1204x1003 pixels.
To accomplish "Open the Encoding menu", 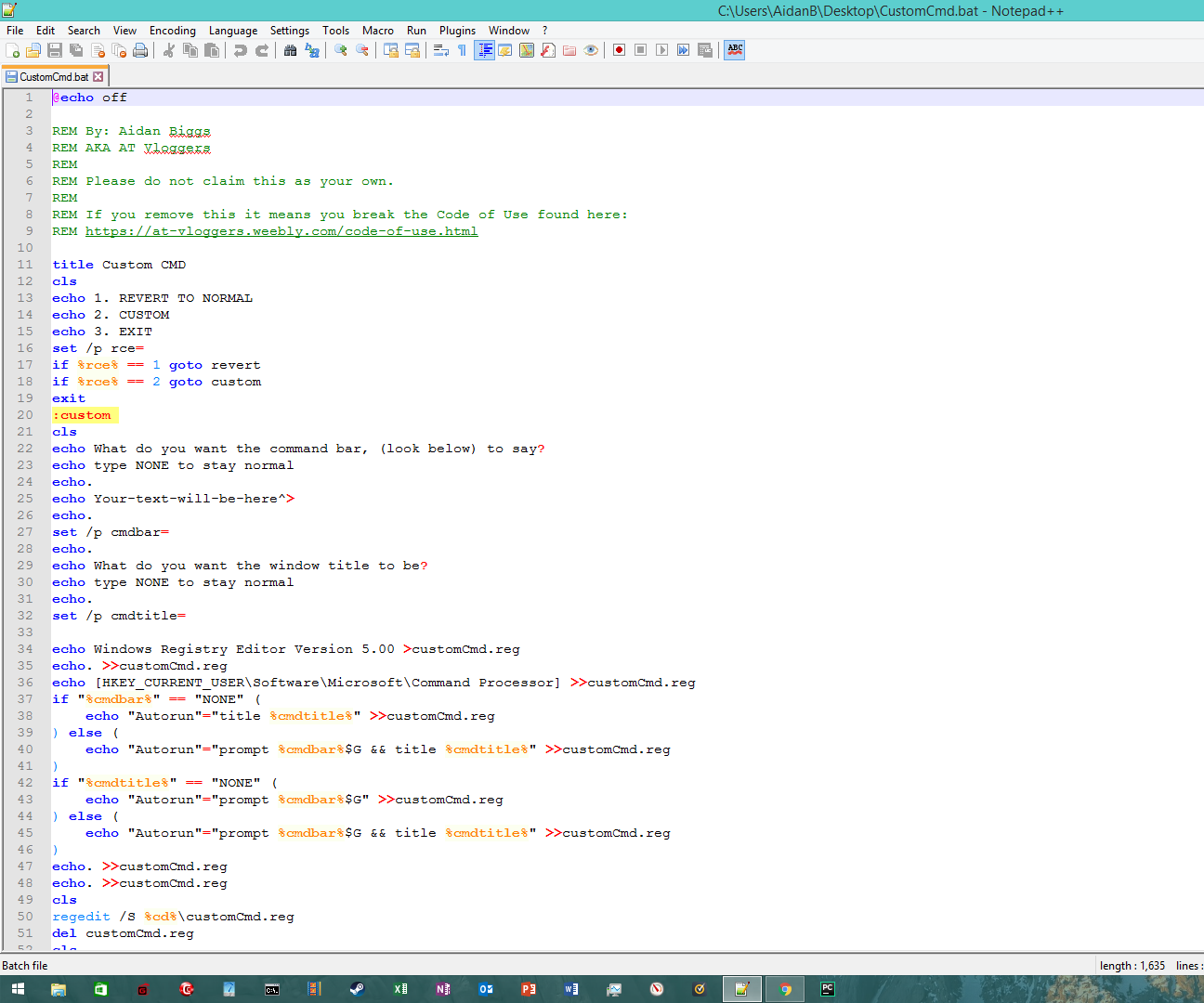I will 172,30.
